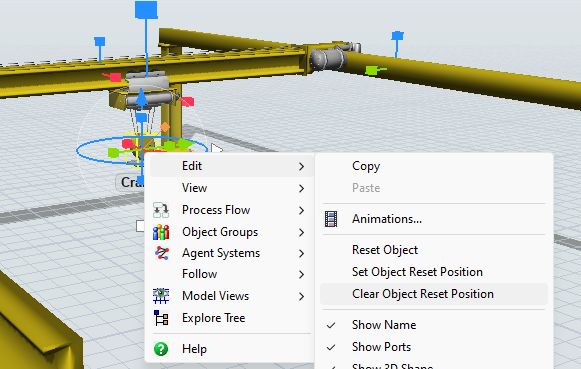
Task: Click the green port connector on the right beam
Action: [373, 70]
